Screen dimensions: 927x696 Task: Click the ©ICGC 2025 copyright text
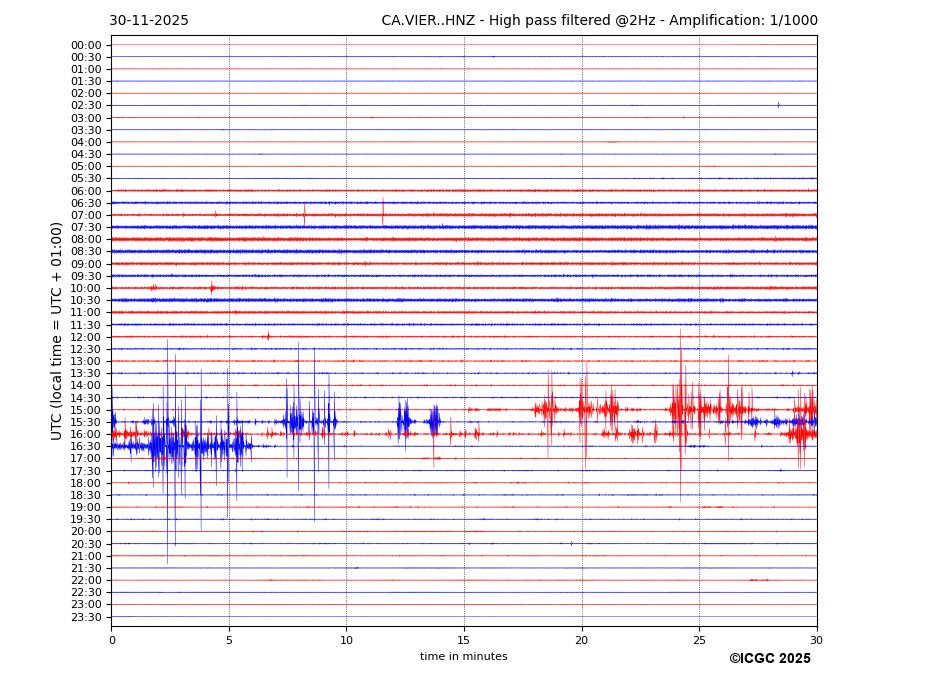tap(769, 659)
